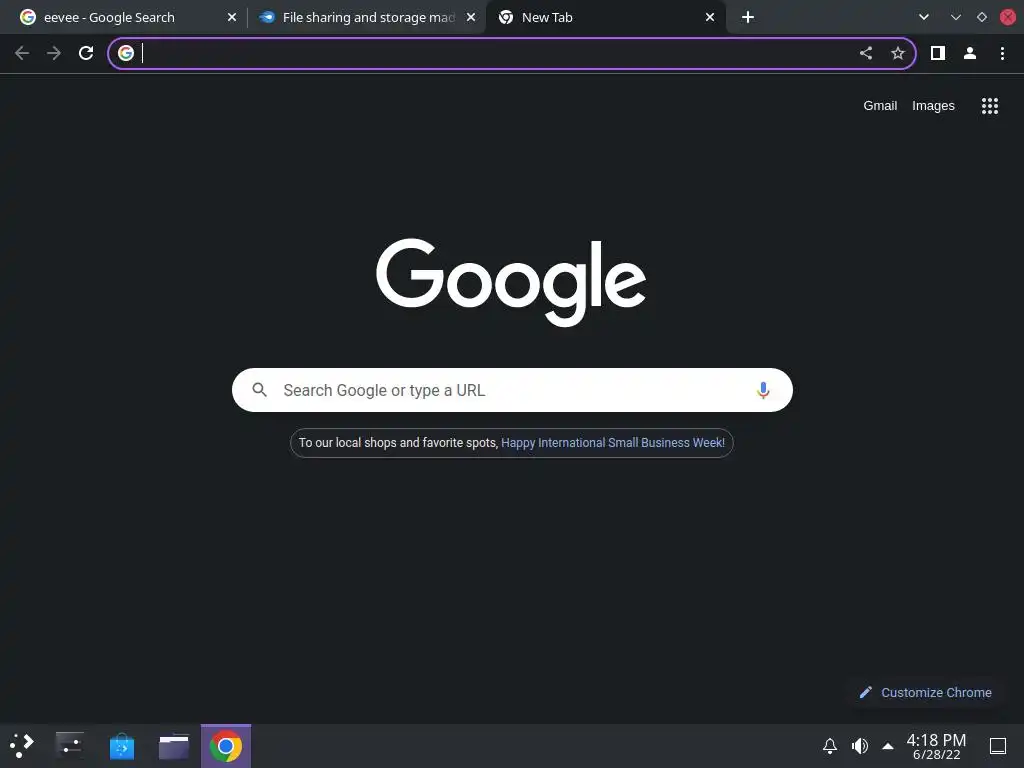Show desktop with the corner taskbar icon
This screenshot has height=768, width=1024.
pos(998,746)
